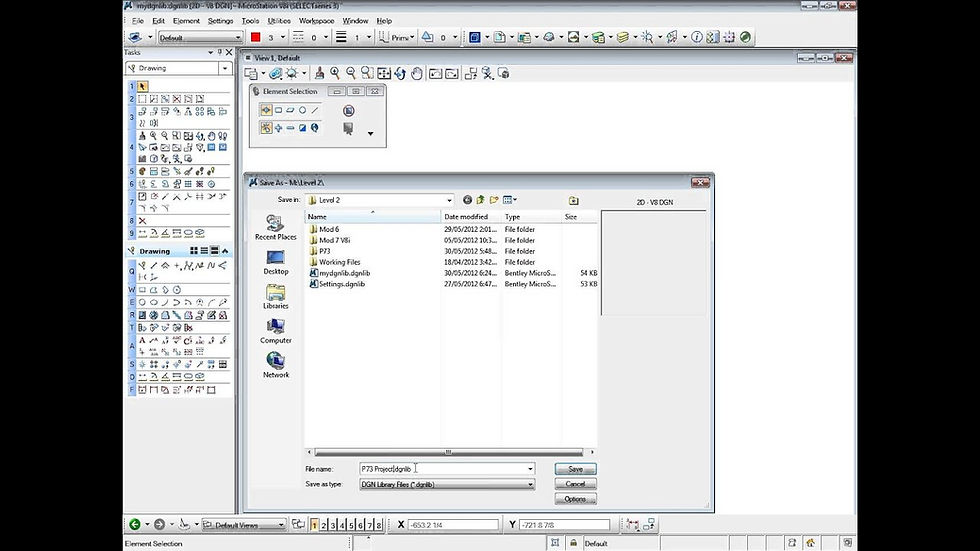
Task: Open the Workspace menu
Action: [x=316, y=21]
